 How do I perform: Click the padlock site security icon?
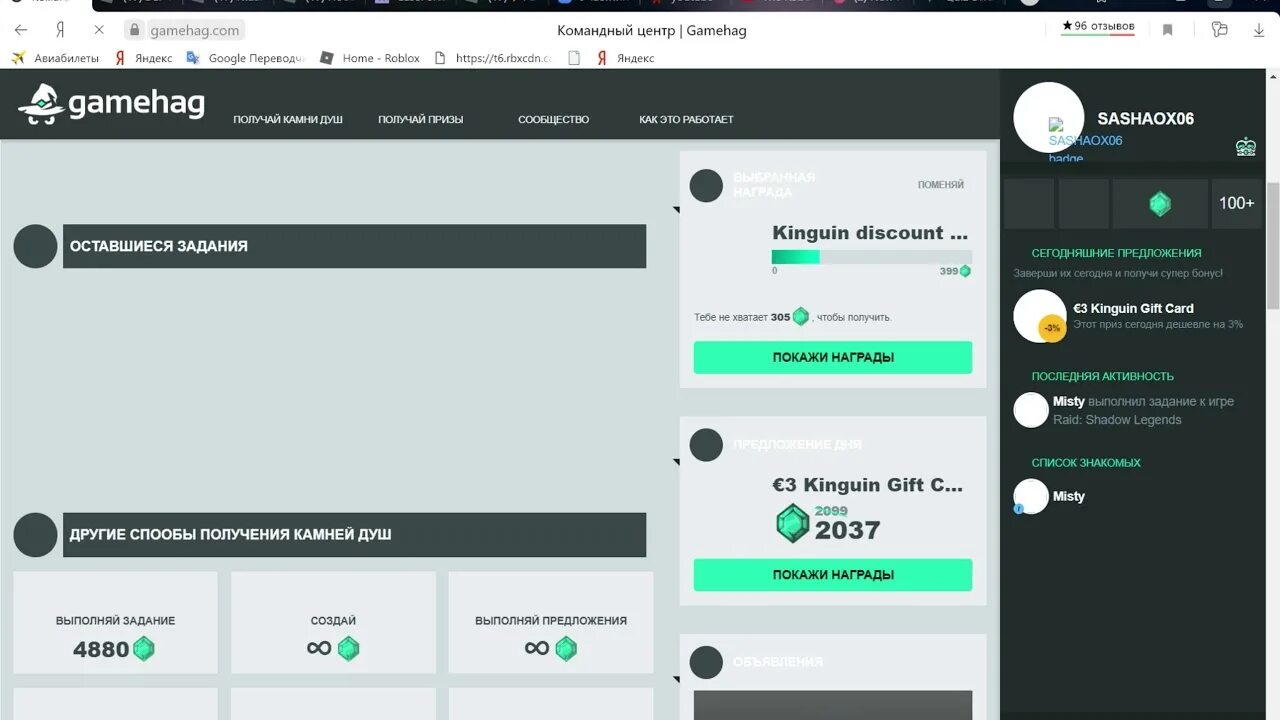134,30
